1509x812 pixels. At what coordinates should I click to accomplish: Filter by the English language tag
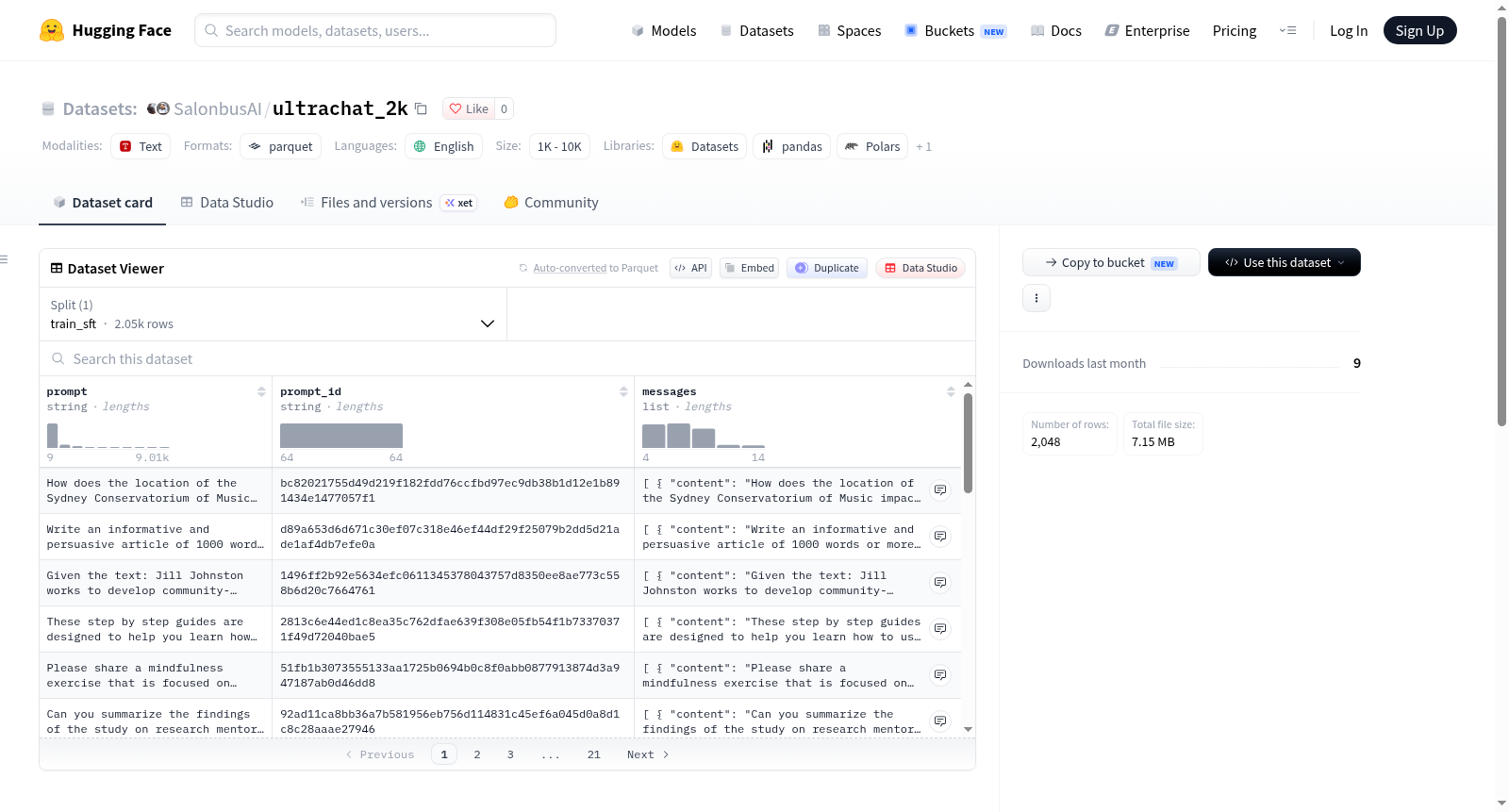pos(444,146)
